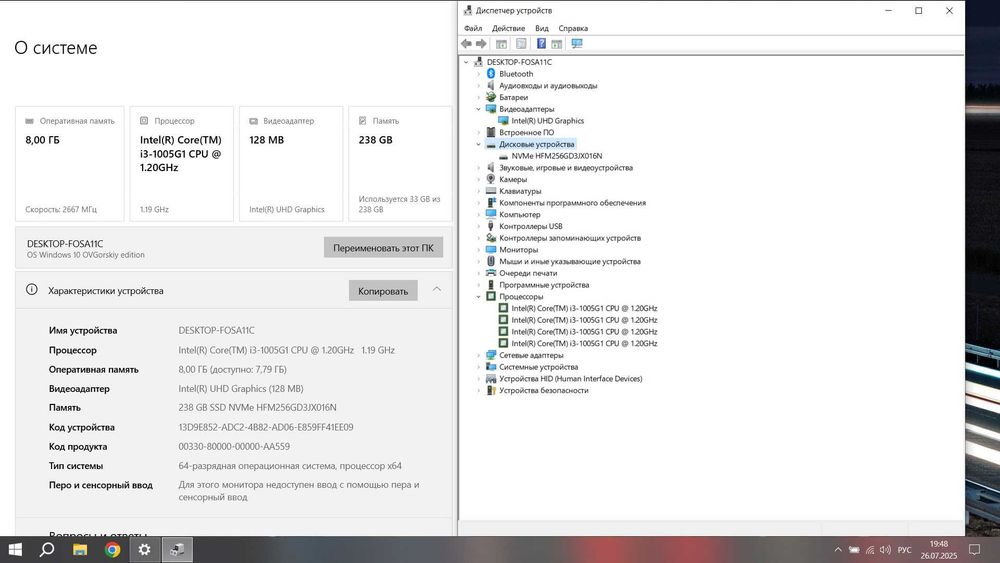Open the Вид menu
The height and width of the screenshot is (563, 1000).
(541, 29)
